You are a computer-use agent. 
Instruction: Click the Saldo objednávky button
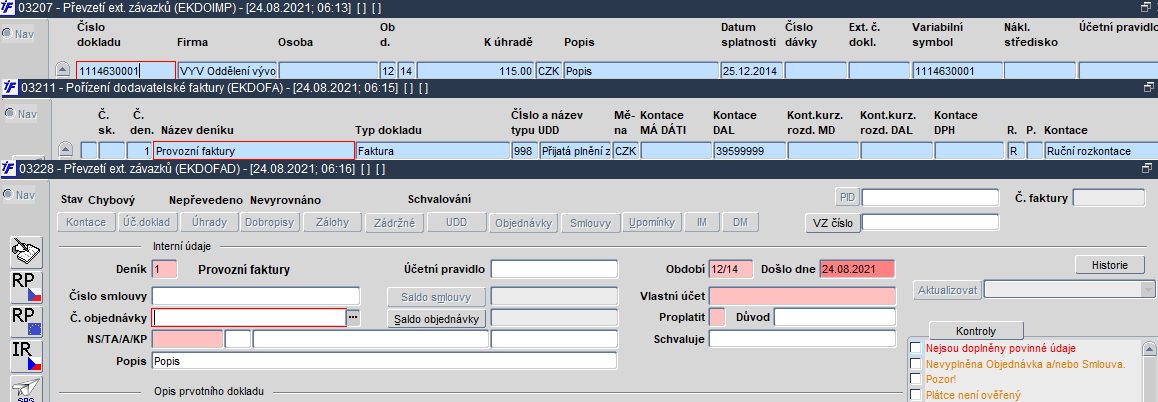point(437,319)
